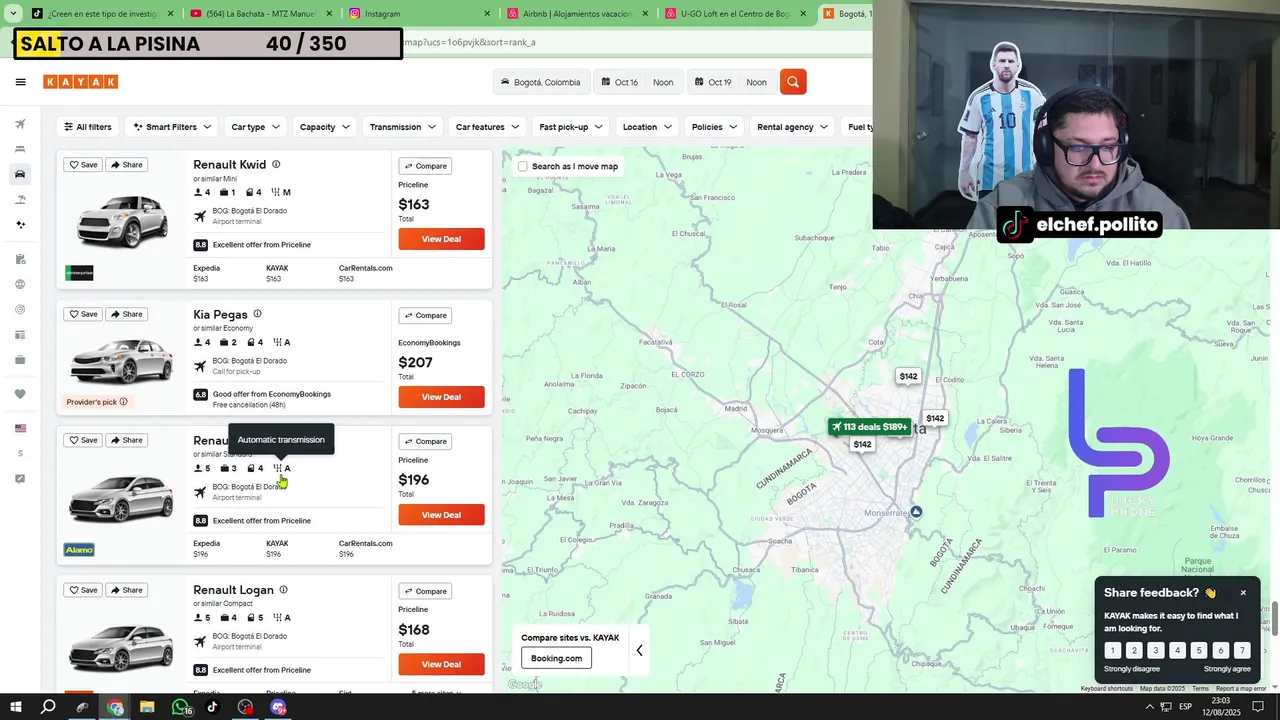
Task: Open the Explore globe icon in sidebar
Action: coord(20,284)
